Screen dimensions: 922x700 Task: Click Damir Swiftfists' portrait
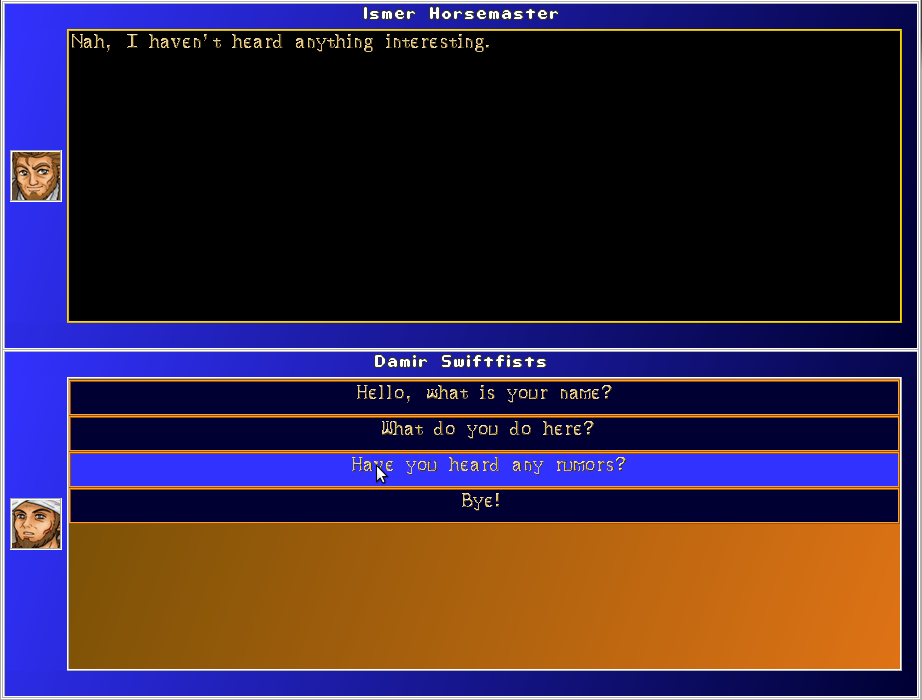click(x=36, y=524)
